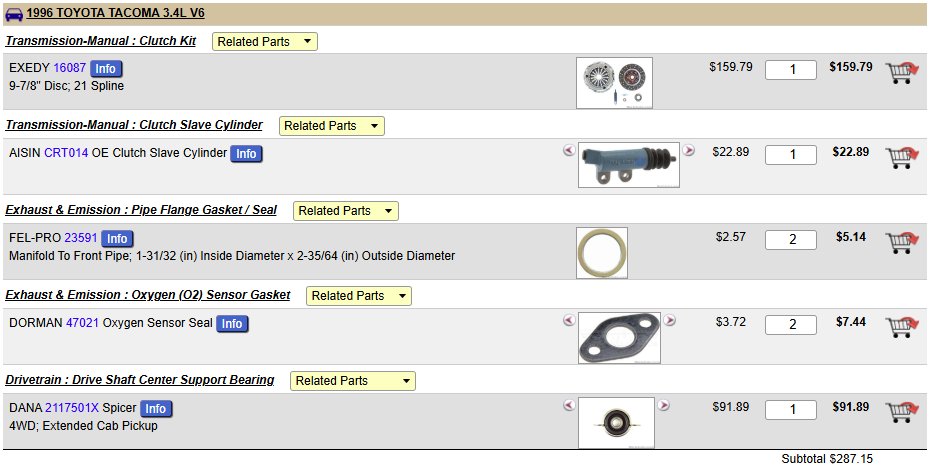
Task: Remove EXEDY clutch kit using cart icon
Action: pos(902,72)
